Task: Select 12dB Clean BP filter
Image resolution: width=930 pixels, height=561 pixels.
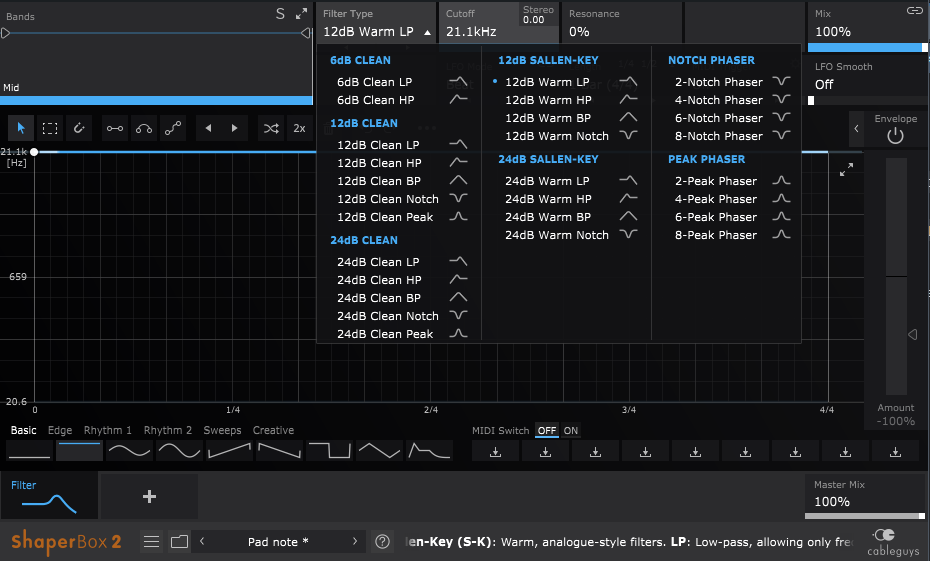Action: click(400, 181)
